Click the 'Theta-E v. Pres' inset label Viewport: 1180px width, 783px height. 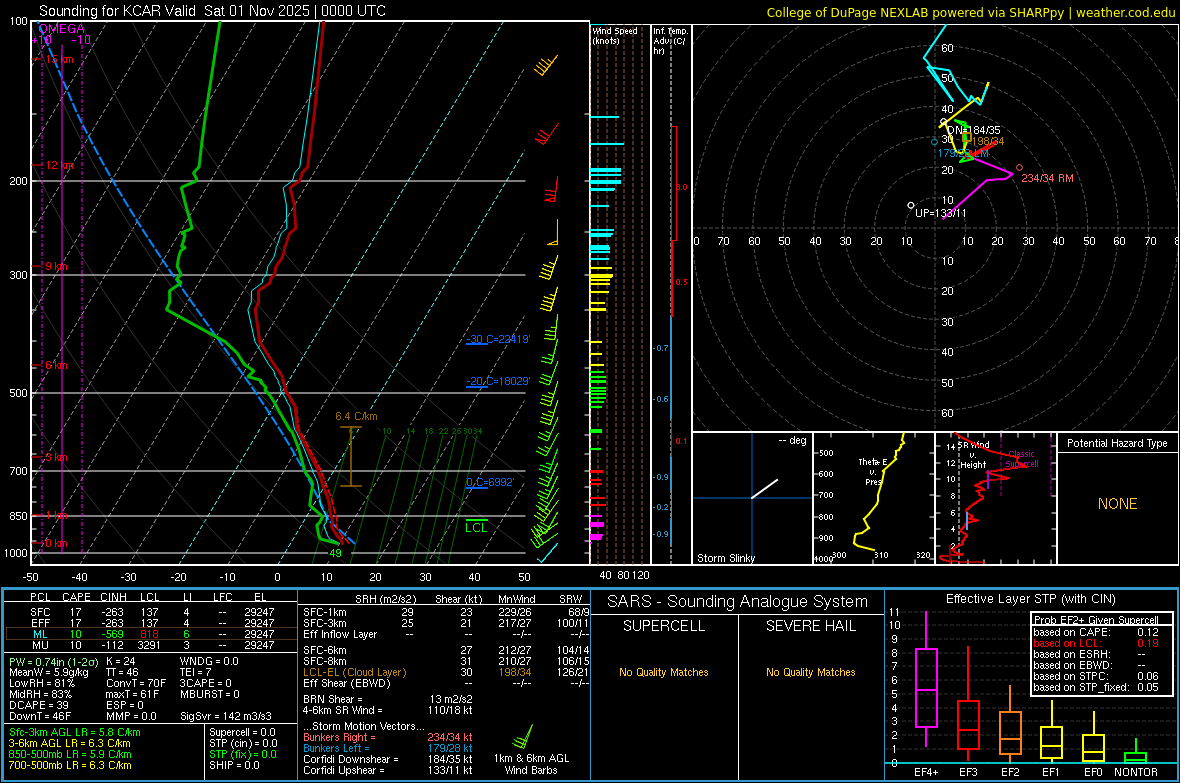point(873,471)
